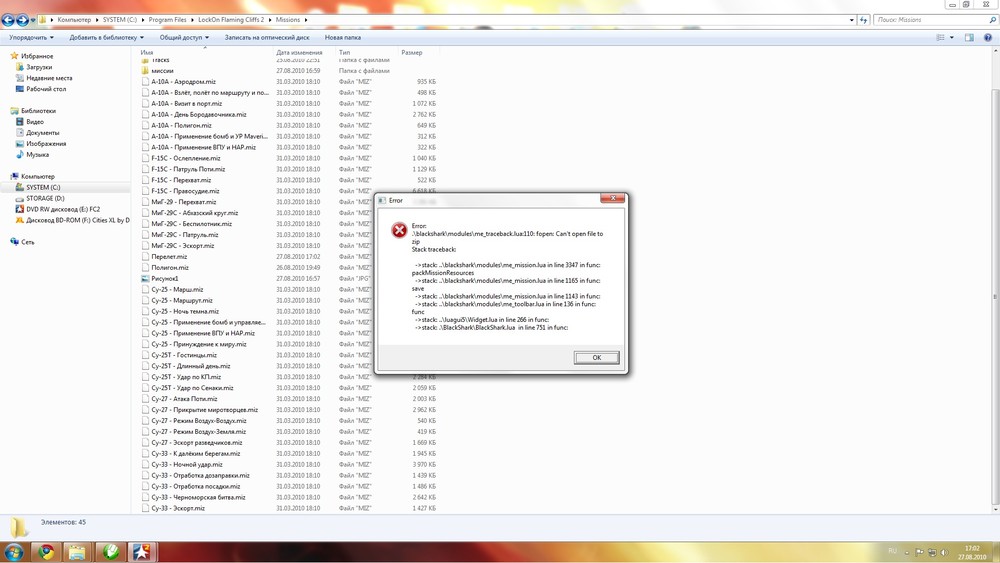Select file Су-25 - Марш.miz

click(177, 289)
